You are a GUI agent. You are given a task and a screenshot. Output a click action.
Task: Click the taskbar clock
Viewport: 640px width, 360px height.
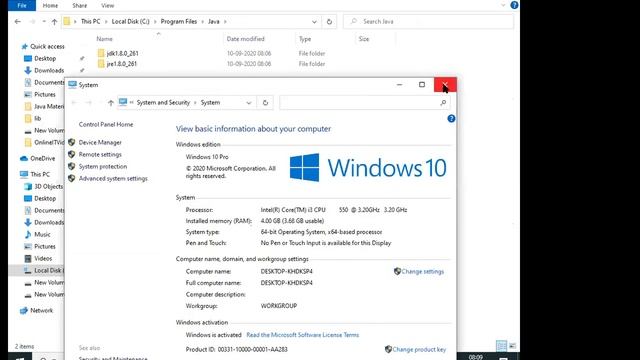pos(476,357)
